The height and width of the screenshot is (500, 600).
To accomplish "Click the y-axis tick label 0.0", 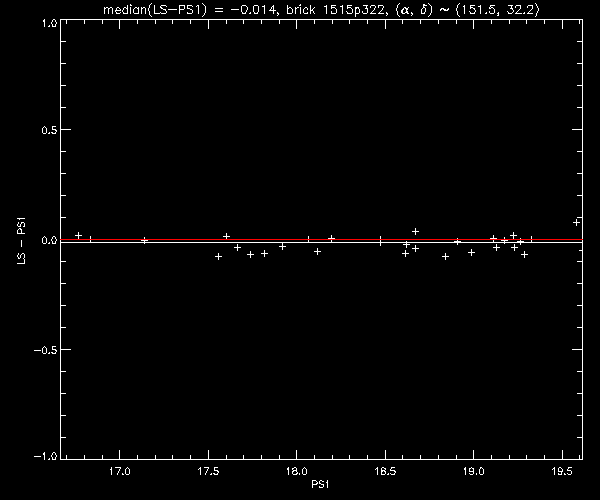I will 49,240.
